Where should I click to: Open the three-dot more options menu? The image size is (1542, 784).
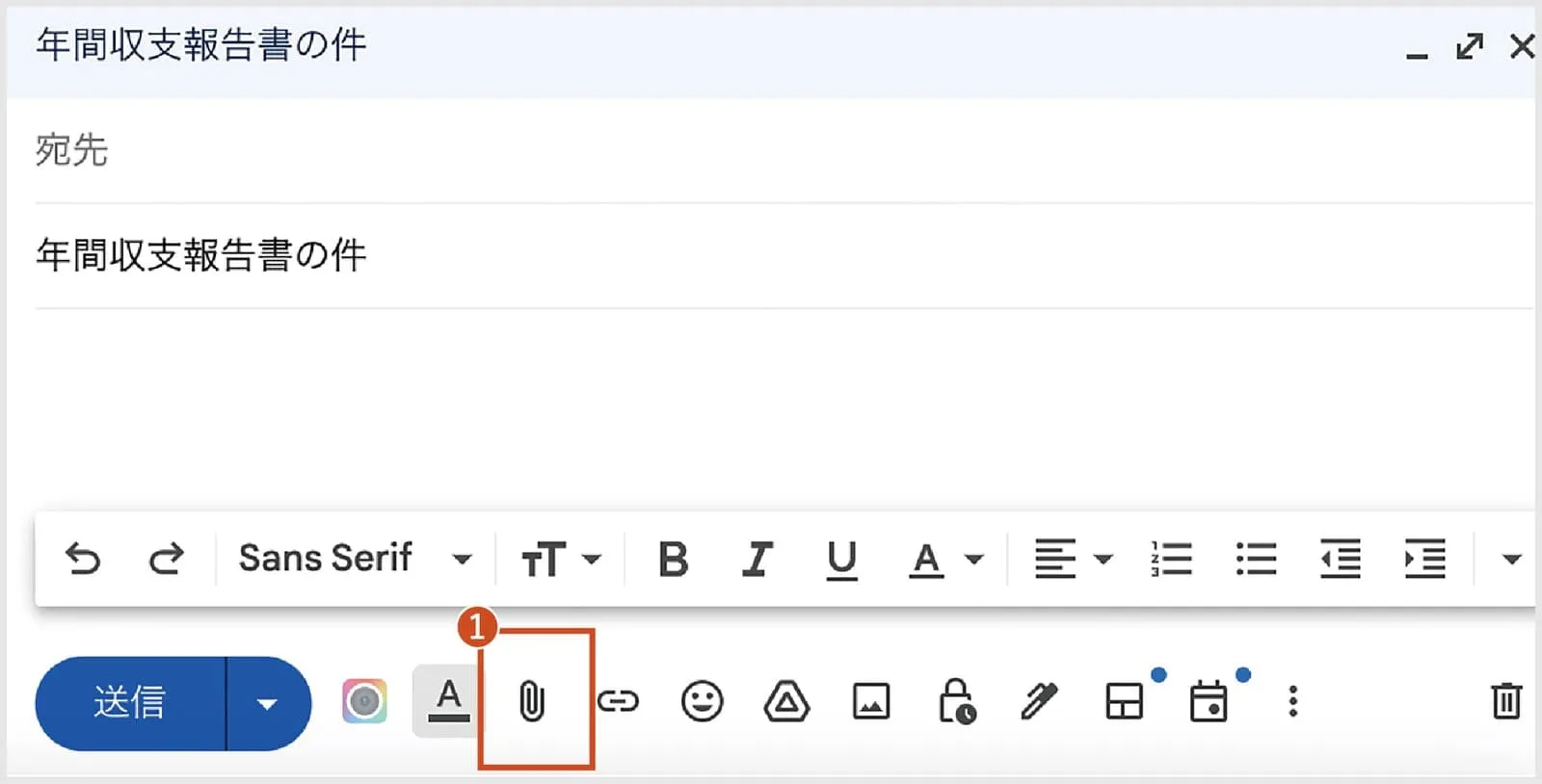[1293, 701]
